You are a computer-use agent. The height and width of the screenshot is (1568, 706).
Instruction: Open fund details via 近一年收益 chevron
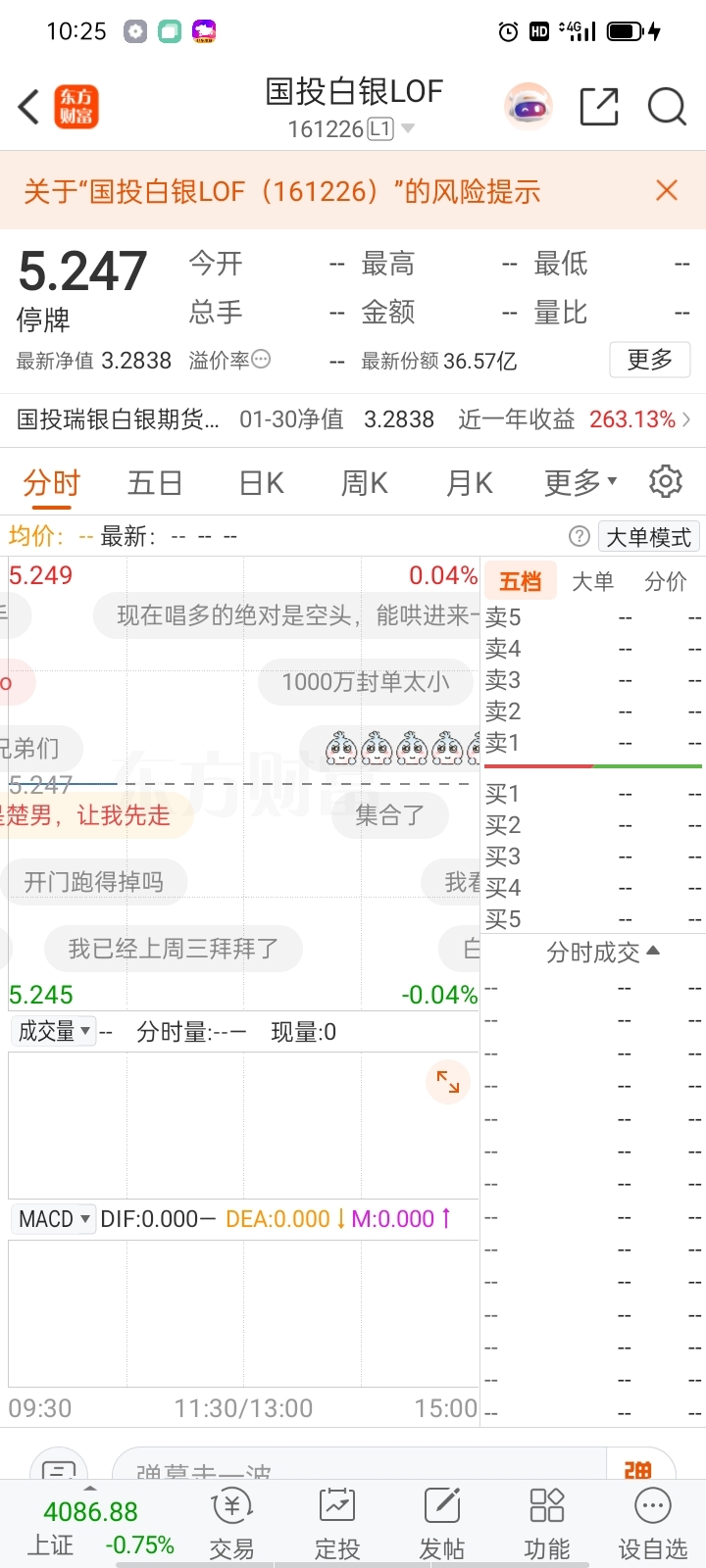tap(686, 419)
